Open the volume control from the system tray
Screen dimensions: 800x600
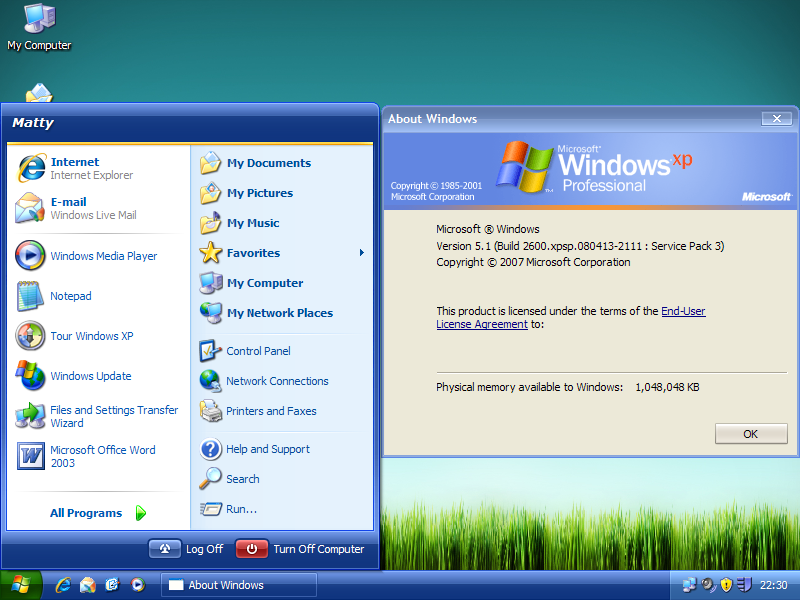click(707, 585)
